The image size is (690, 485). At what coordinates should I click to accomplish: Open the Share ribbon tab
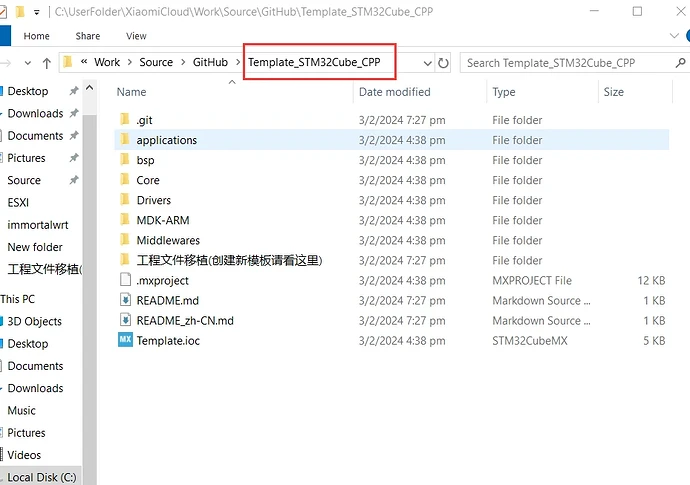[x=87, y=36]
